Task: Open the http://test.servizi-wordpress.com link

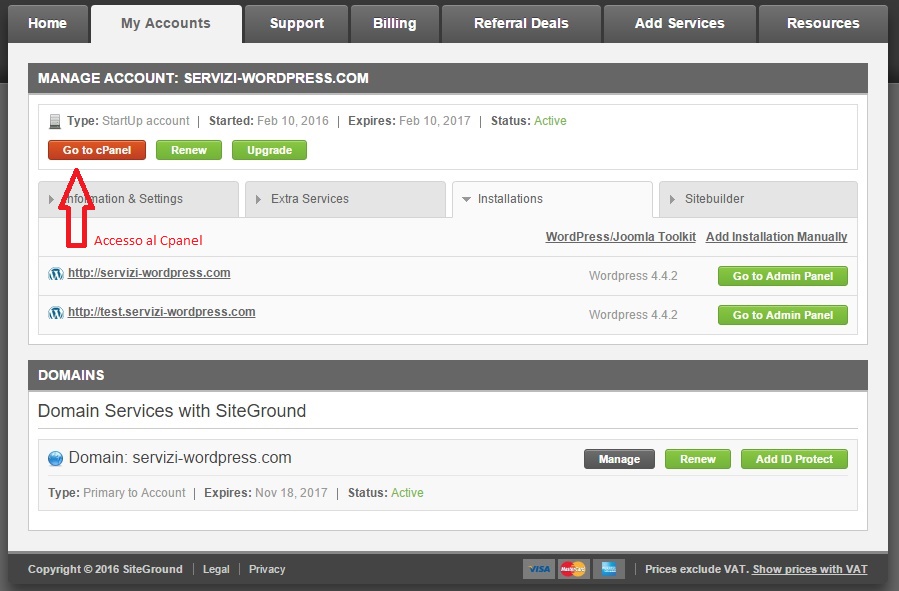Action: tap(162, 312)
